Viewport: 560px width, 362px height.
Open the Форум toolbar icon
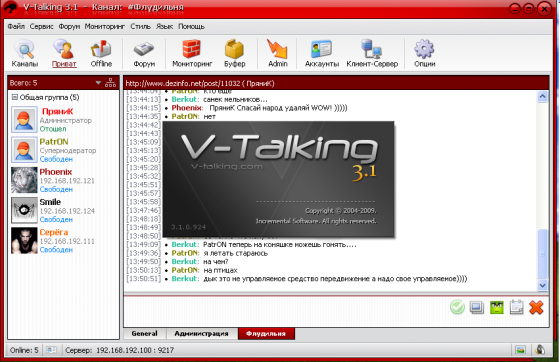(144, 53)
